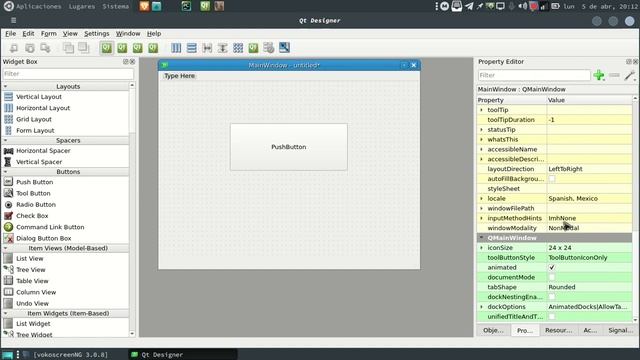Select Check Box in Widget Box
This screenshot has height=360, width=640.
pyautogui.click(x=32, y=216)
